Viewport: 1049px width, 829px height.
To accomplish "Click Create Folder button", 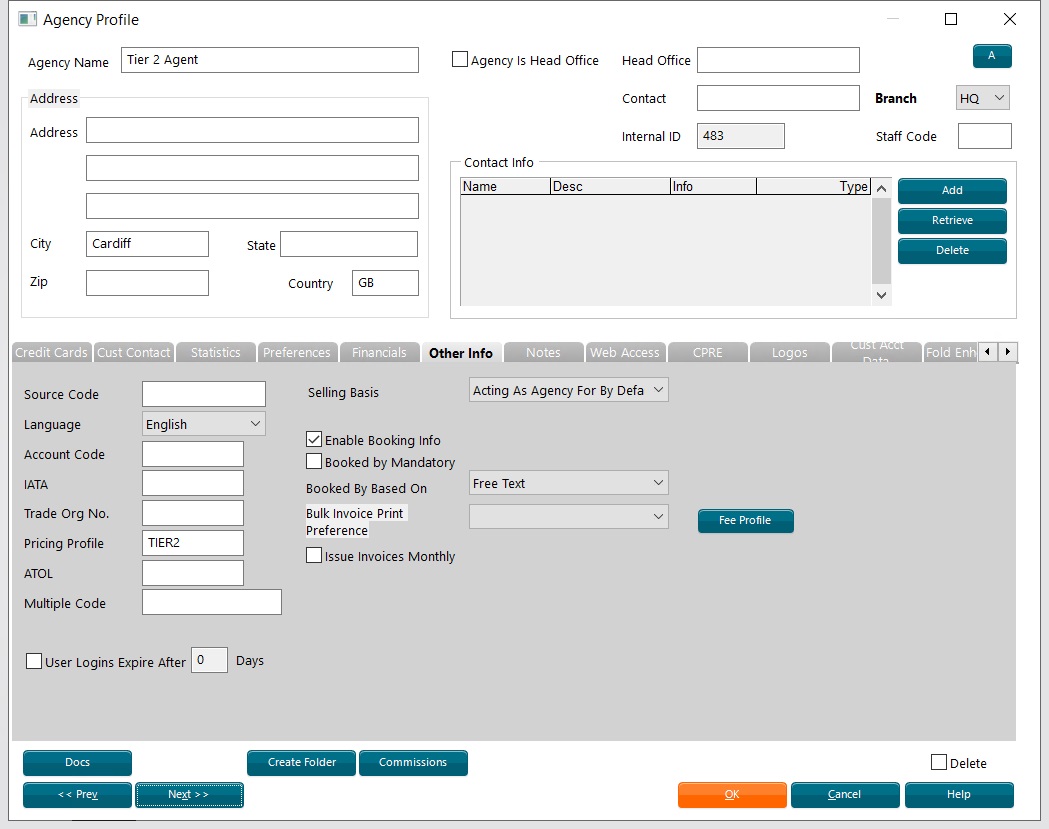I will (x=302, y=763).
